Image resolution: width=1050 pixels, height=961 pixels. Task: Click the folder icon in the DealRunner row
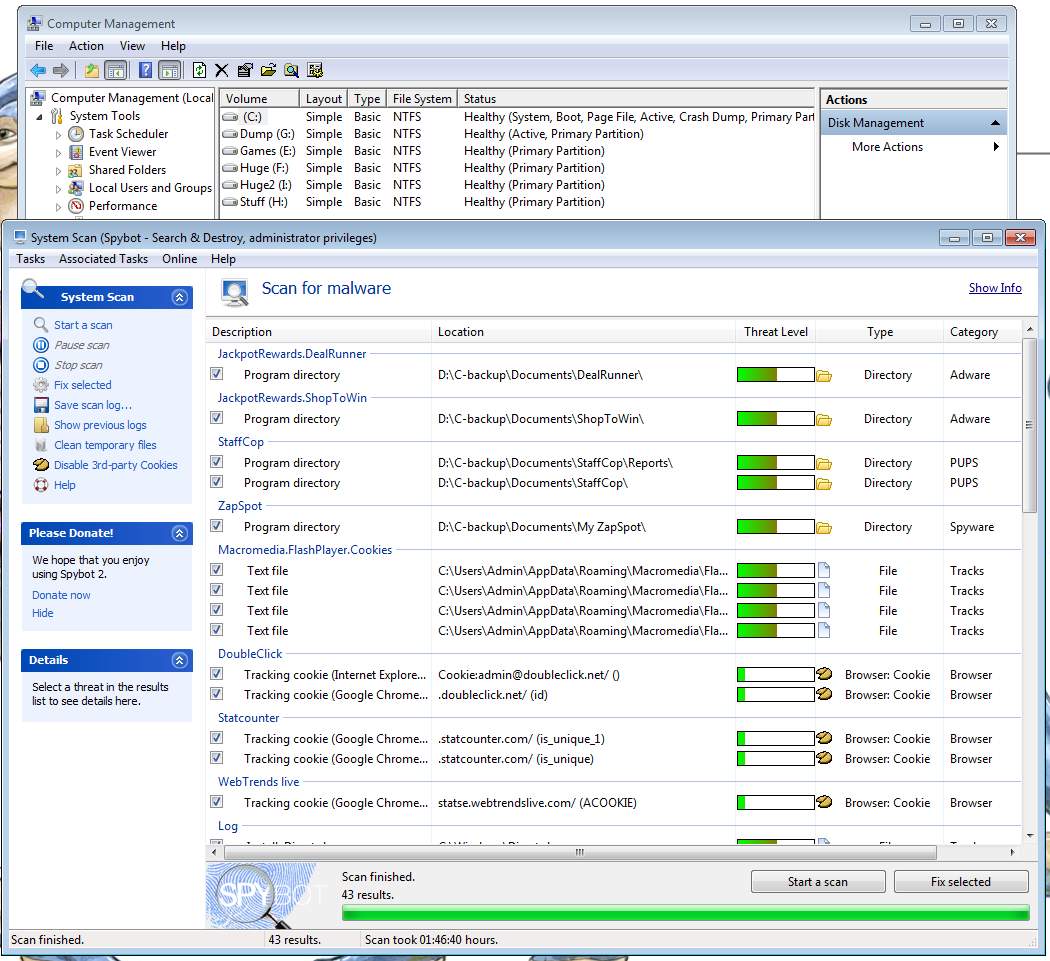[x=824, y=376]
